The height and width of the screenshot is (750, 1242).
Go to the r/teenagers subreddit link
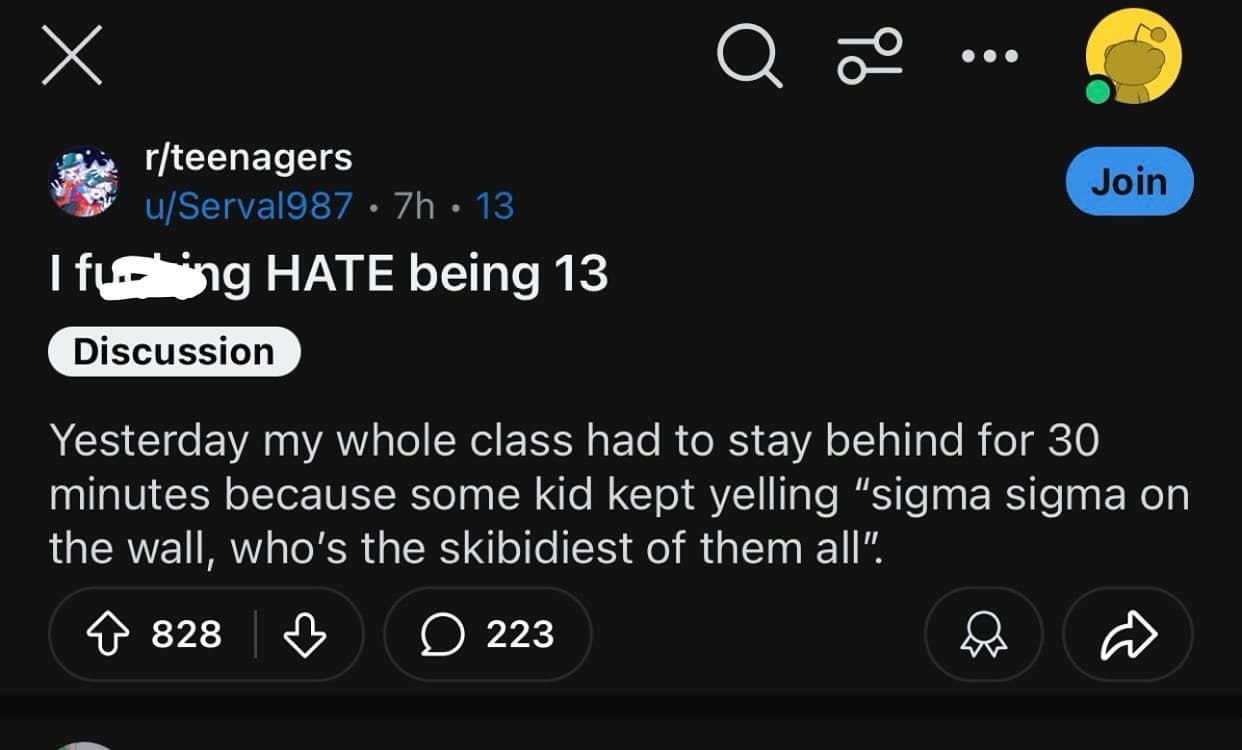[248, 157]
